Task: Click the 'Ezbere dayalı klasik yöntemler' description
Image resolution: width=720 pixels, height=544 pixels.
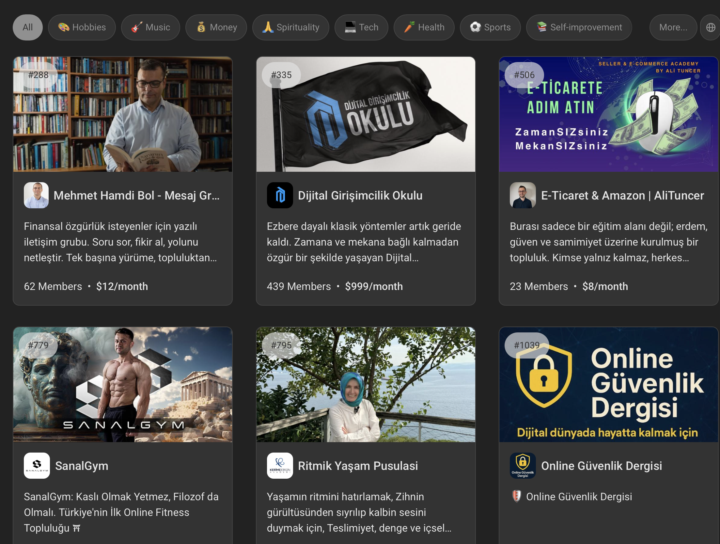Action: tap(364, 242)
